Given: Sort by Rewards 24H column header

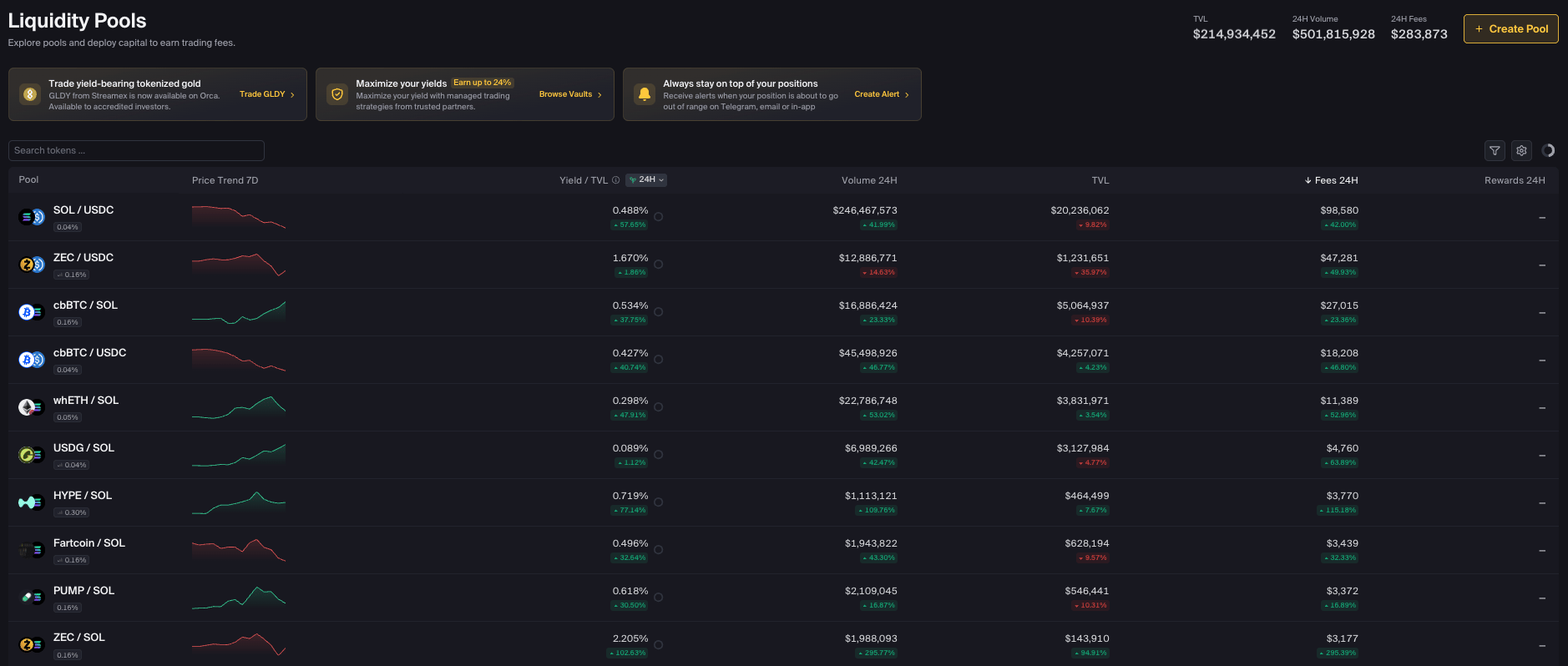Looking at the screenshot, I should tap(1515, 180).
